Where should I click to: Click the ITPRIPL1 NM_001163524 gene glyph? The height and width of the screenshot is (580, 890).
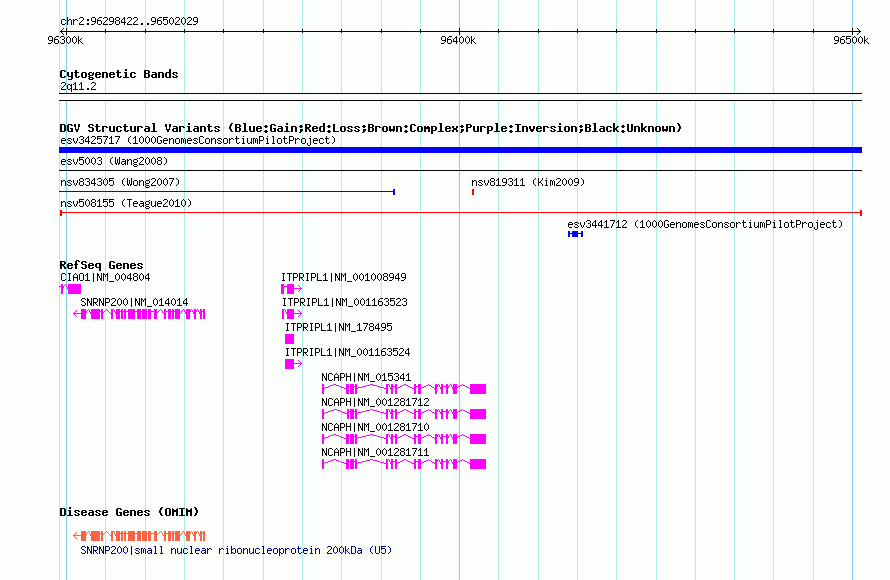point(293,364)
